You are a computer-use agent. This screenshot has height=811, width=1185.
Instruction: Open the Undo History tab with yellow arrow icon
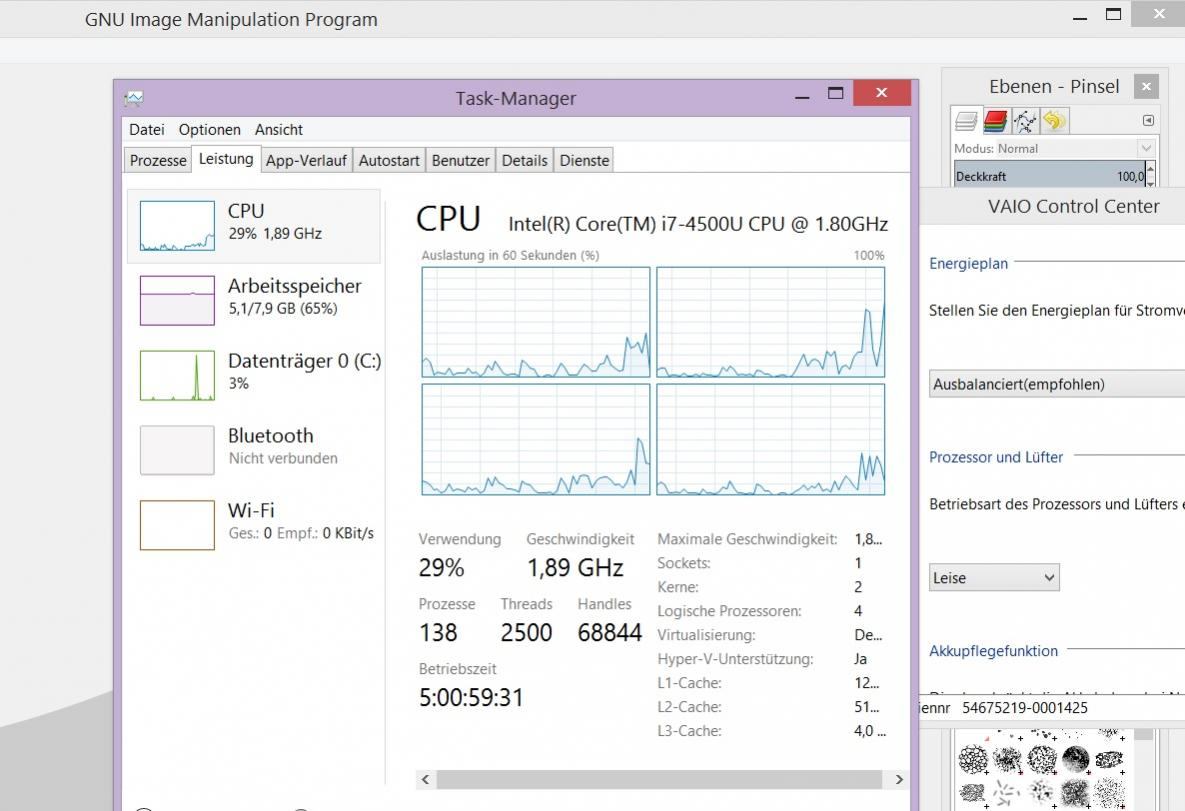[x=1054, y=120]
